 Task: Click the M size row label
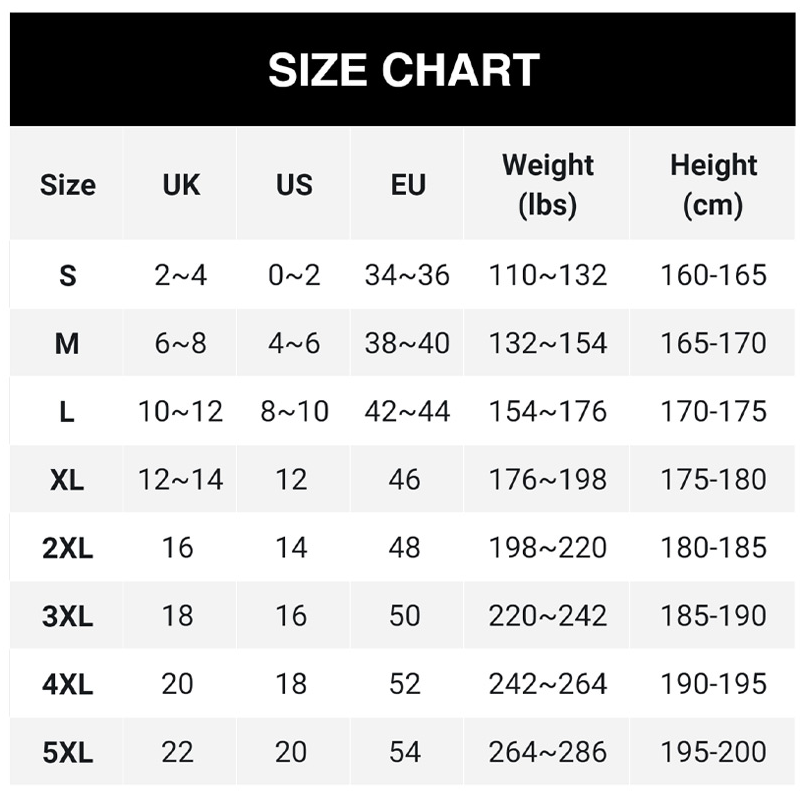pyautogui.click(x=67, y=343)
